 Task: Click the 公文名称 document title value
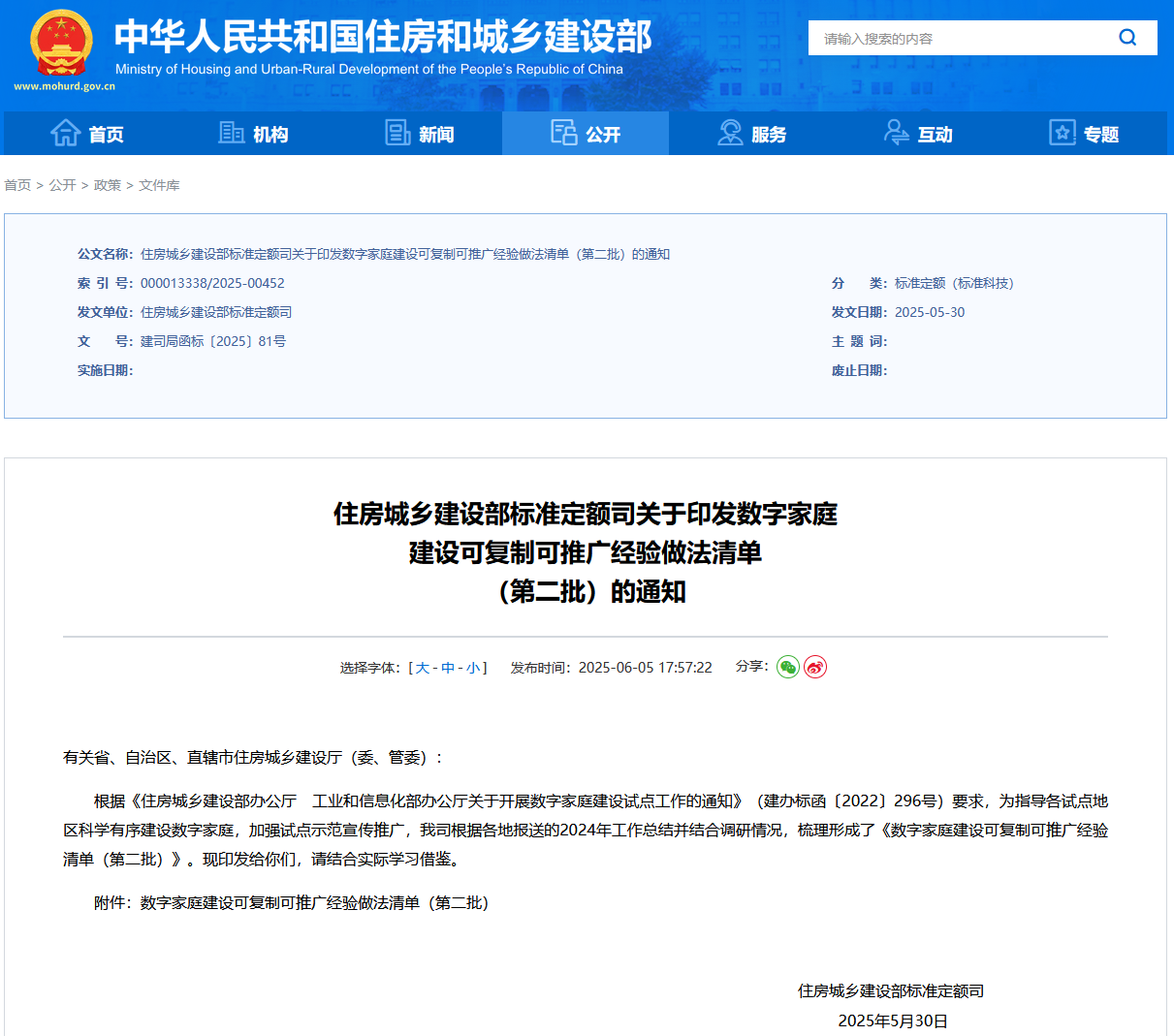(405, 254)
